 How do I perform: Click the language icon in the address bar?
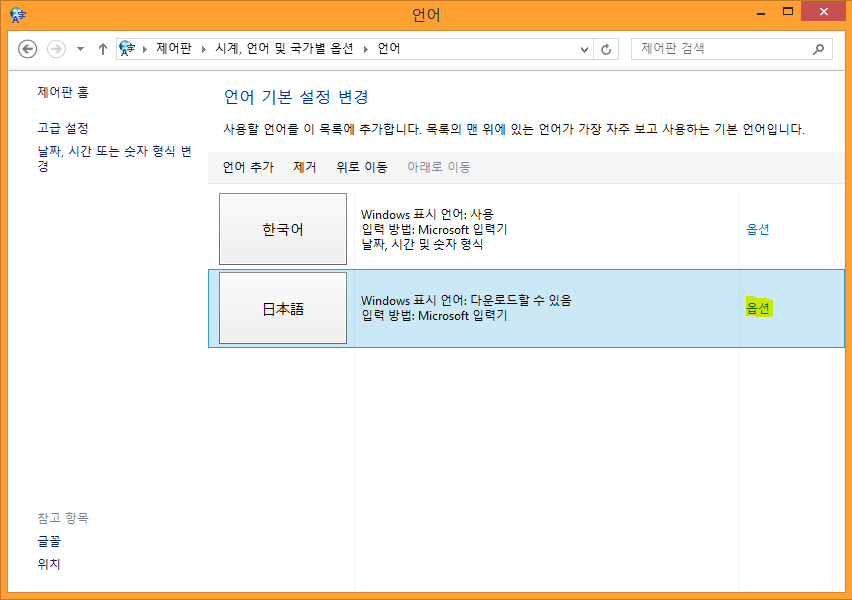(127, 48)
